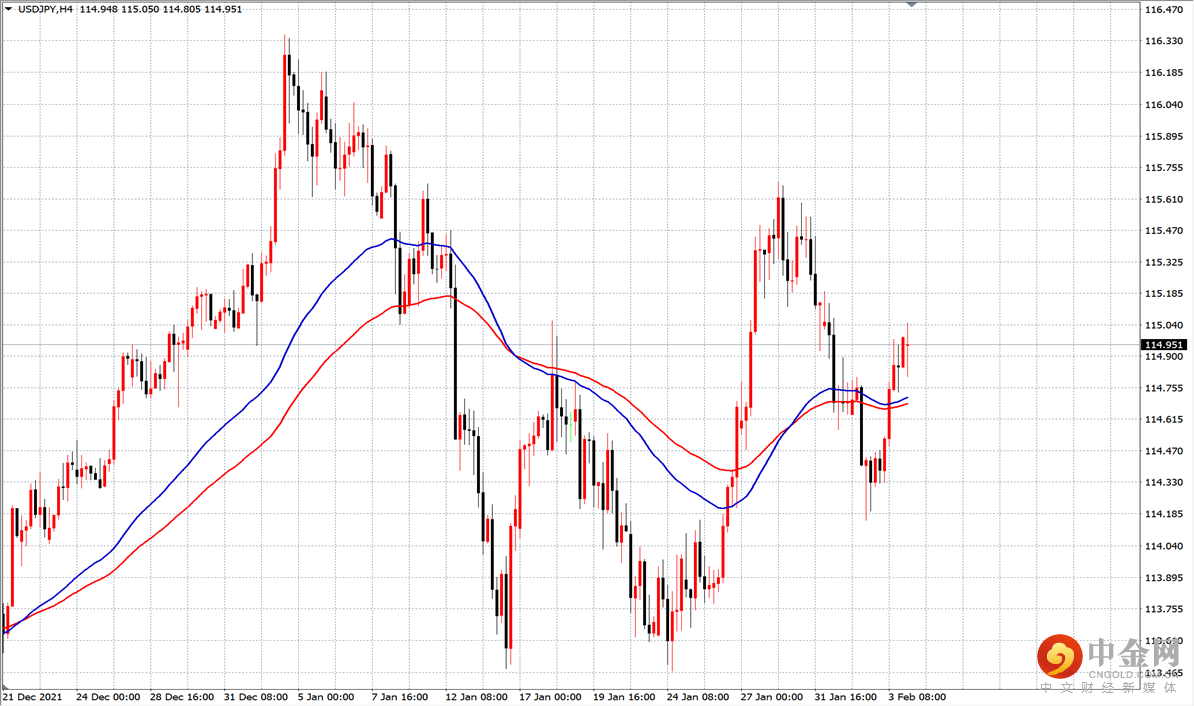Viewport: 1194px width, 706px height.
Task: Click the small triangle beside USDJPY,H4 title
Action: tap(8, 9)
